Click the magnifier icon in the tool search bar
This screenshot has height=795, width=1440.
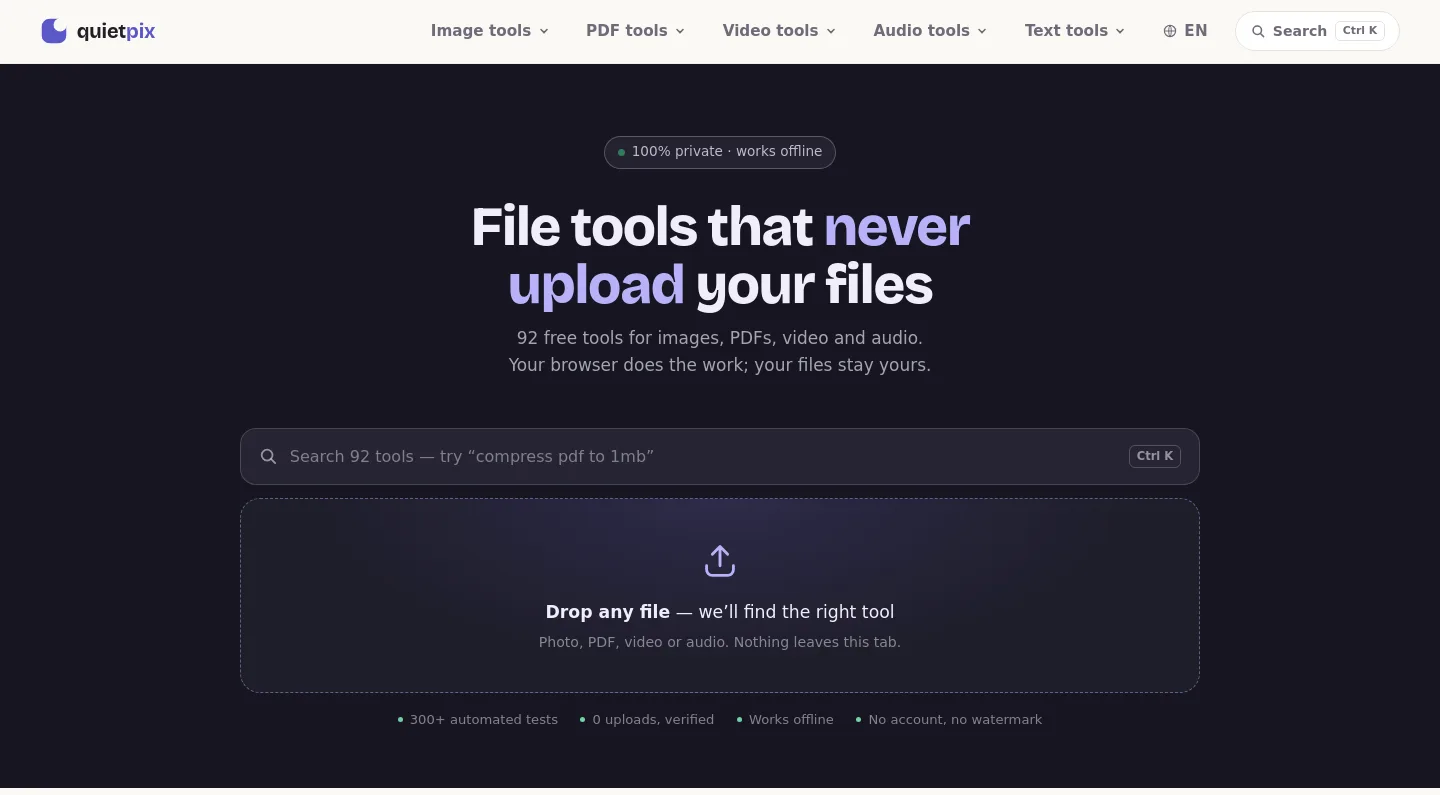268,457
